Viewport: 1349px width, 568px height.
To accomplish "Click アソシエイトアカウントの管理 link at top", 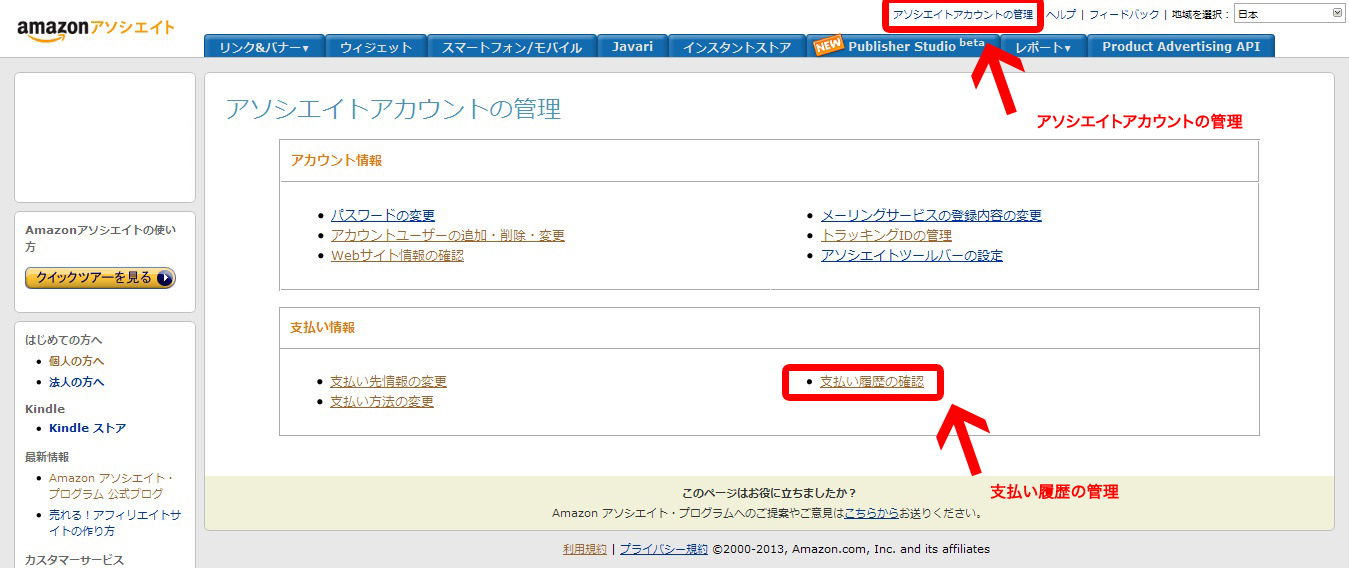I will [963, 15].
